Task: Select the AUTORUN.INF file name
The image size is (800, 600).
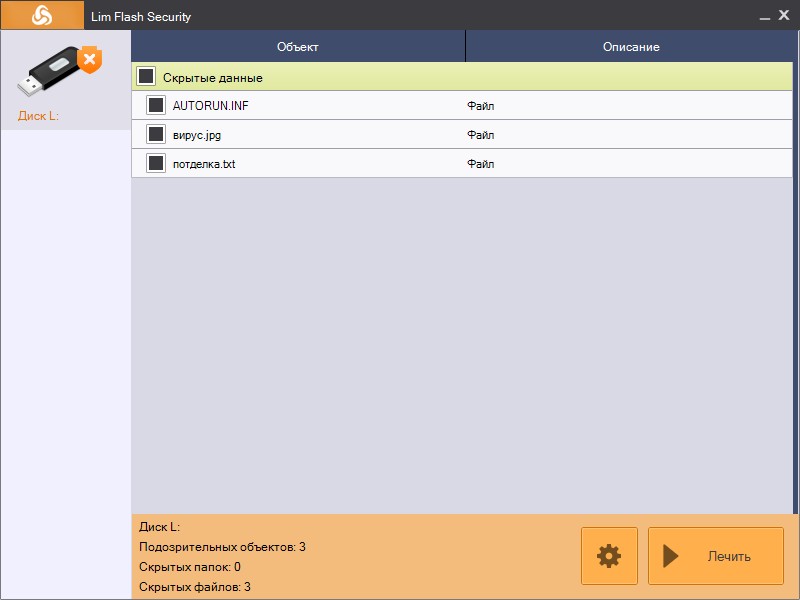Action: pos(211,106)
